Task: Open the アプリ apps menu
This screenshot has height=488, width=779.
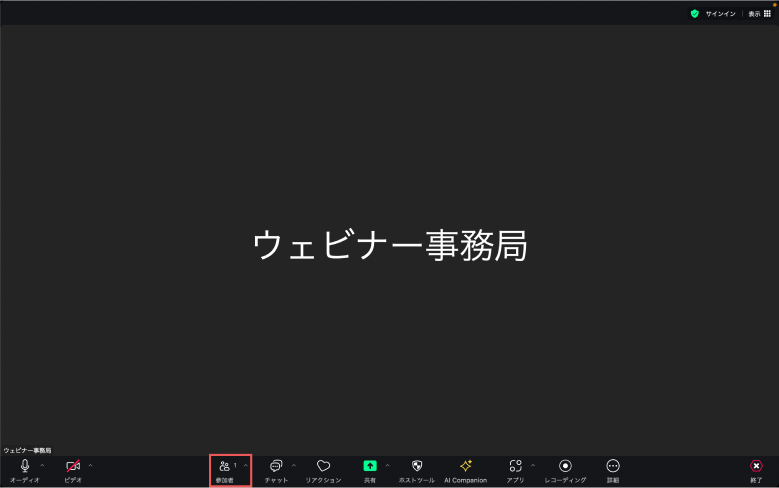Action: pyautogui.click(x=515, y=467)
